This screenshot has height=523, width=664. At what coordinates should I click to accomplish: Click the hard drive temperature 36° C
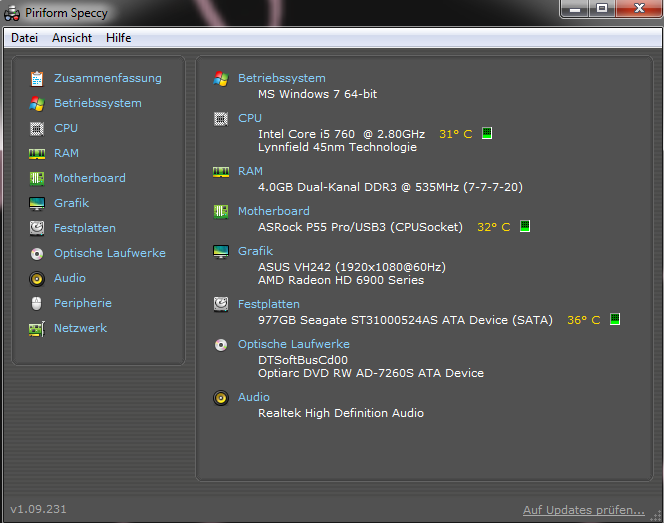(x=584, y=320)
